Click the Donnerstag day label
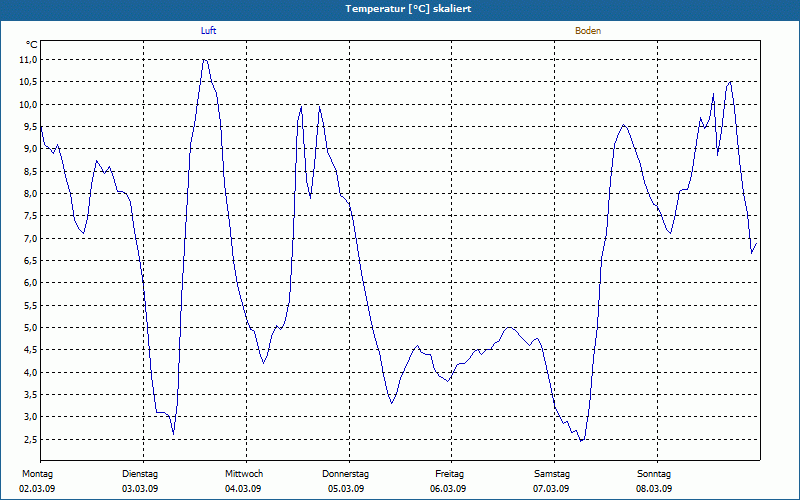The height and width of the screenshot is (500, 800). tap(345, 474)
